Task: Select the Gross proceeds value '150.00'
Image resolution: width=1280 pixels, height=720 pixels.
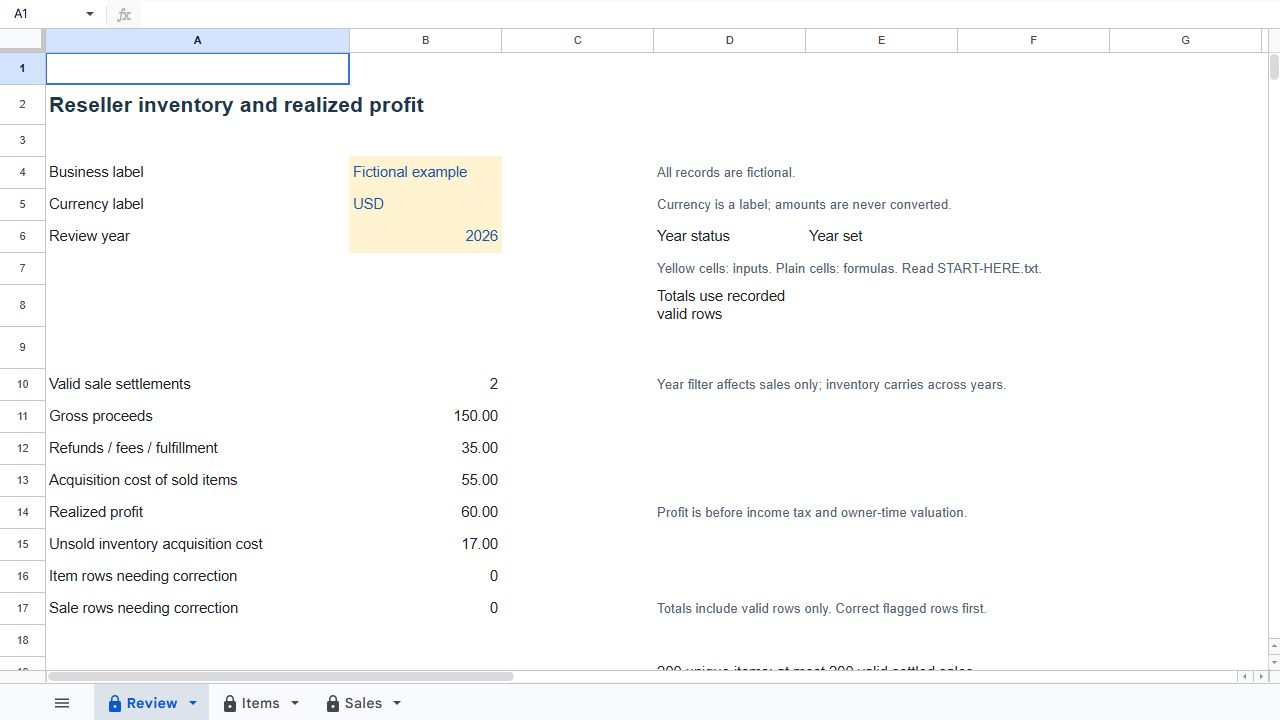Action: pyautogui.click(x=425, y=416)
